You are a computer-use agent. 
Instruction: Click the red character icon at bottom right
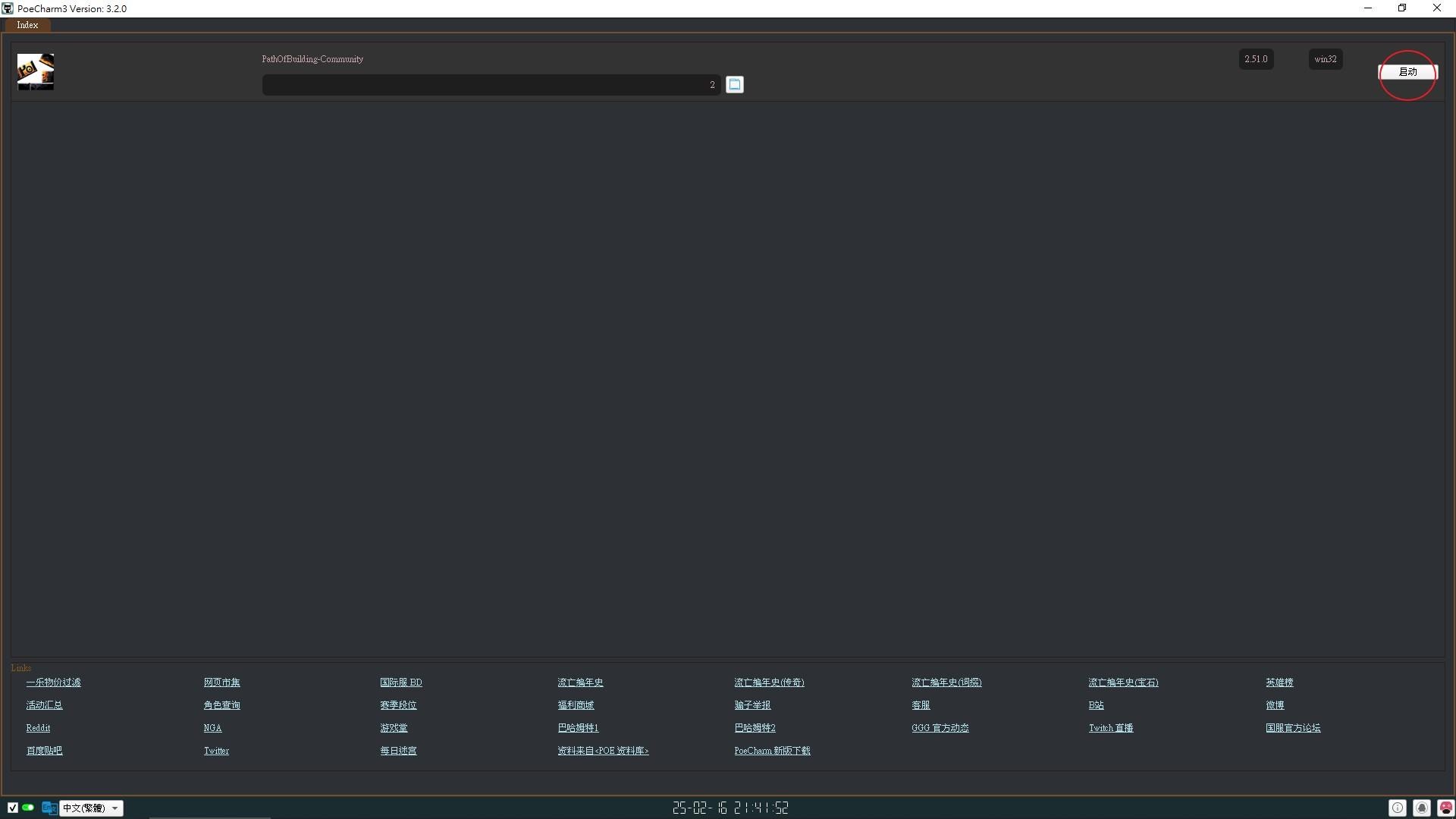[x=1445, y=808]
